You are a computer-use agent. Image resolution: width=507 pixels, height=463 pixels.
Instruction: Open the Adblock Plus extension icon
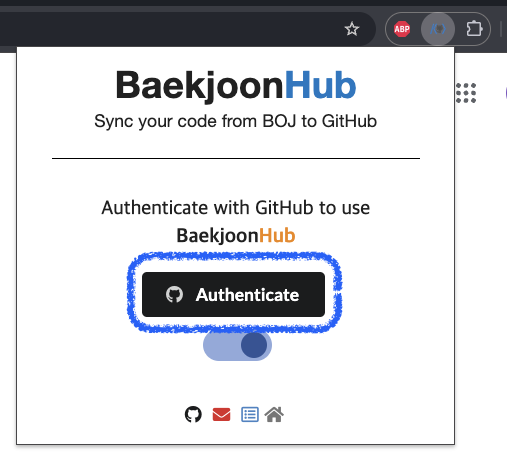pyautogui.click(x=402, y=29)
